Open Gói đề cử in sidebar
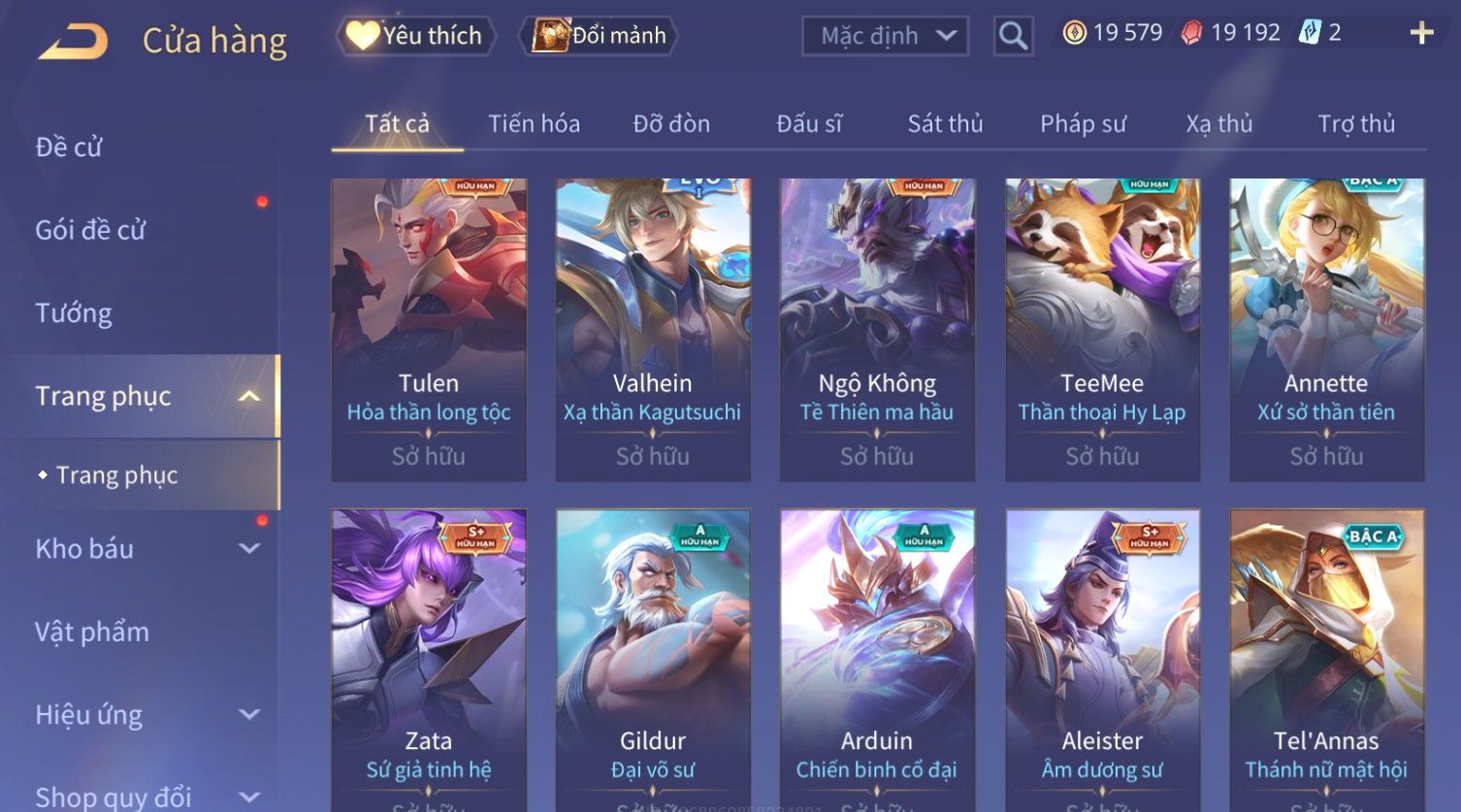The image size is (1461, 812). pos(90,230)
